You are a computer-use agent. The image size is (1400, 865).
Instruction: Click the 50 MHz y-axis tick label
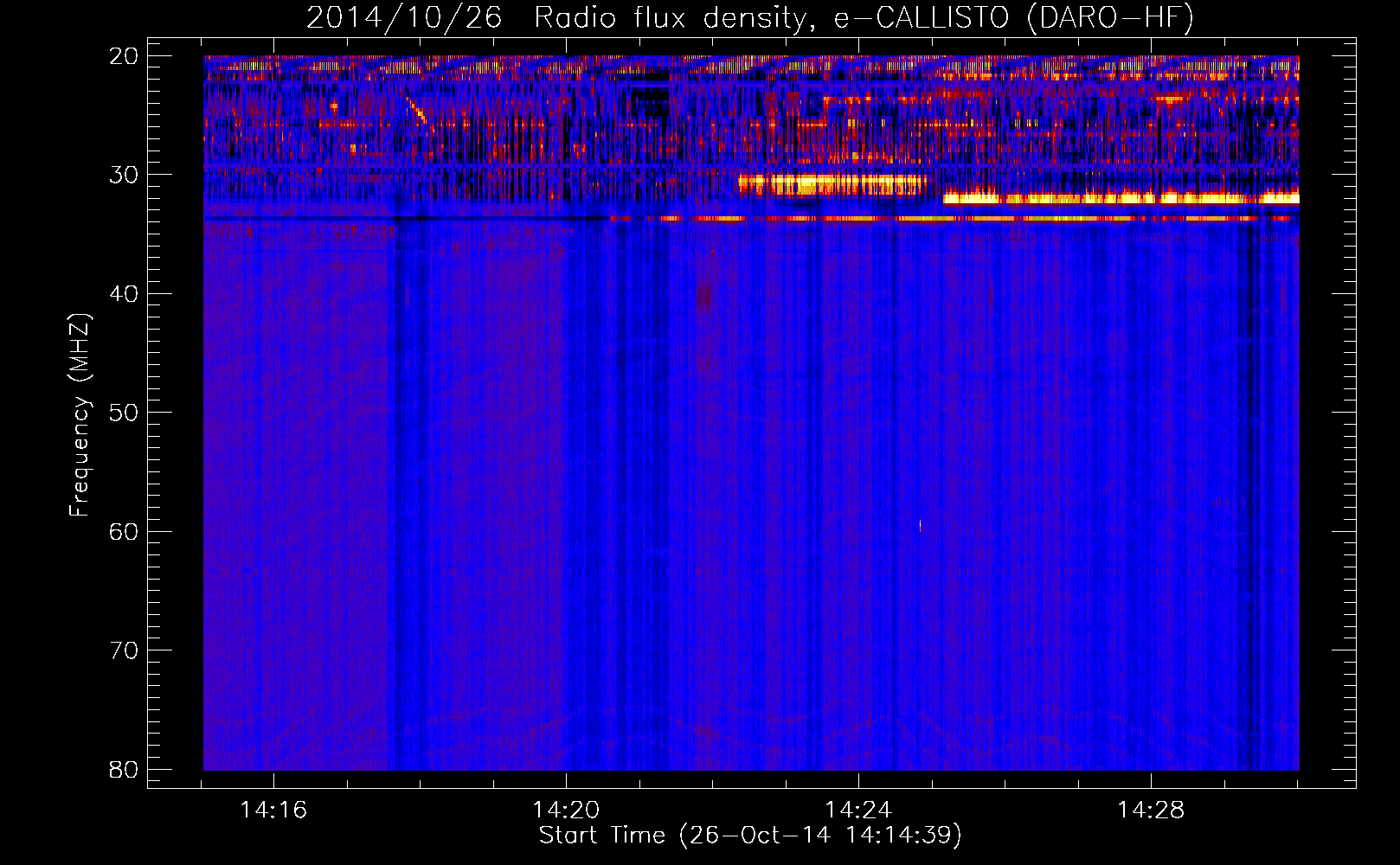(124, 413)
